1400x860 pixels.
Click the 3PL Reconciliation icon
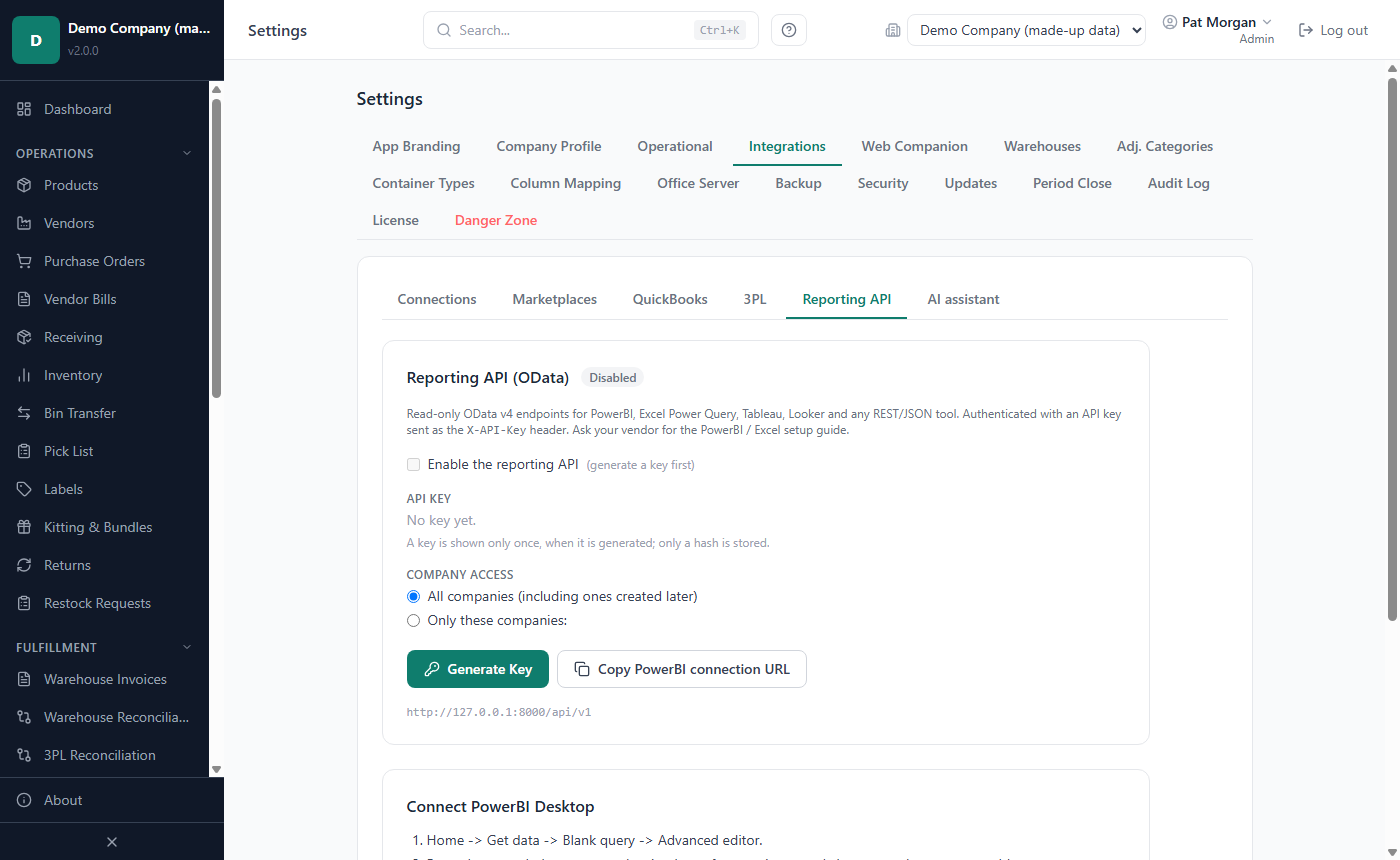(24, 755)
